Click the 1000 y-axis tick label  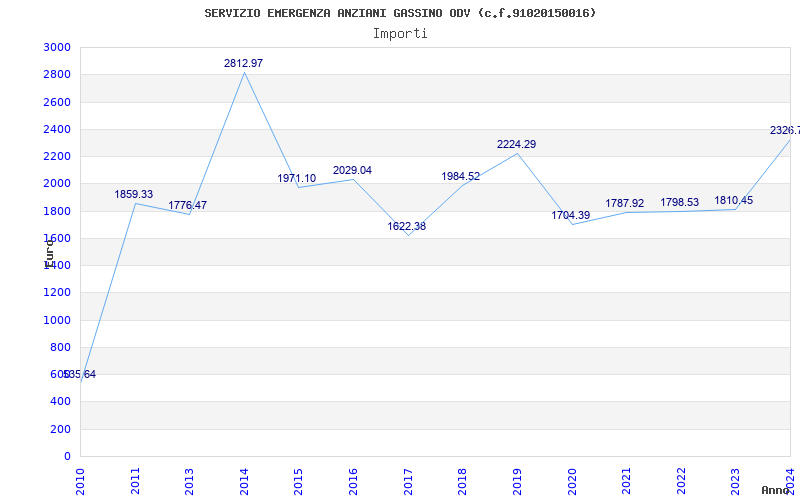[57, 320]
